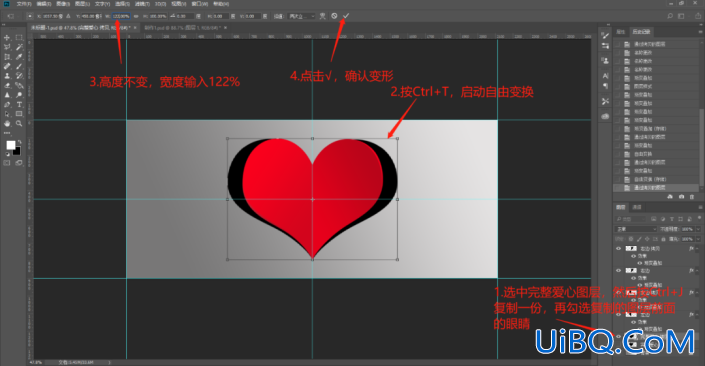Swap foreground and background colors arrow
The image size is (705, 366).
point(19,142)
